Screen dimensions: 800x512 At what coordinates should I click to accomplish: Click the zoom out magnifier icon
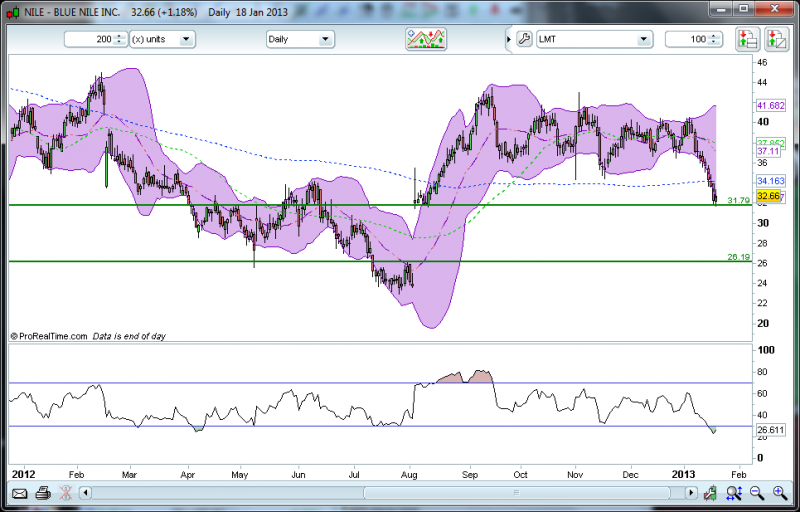(757, 493)
